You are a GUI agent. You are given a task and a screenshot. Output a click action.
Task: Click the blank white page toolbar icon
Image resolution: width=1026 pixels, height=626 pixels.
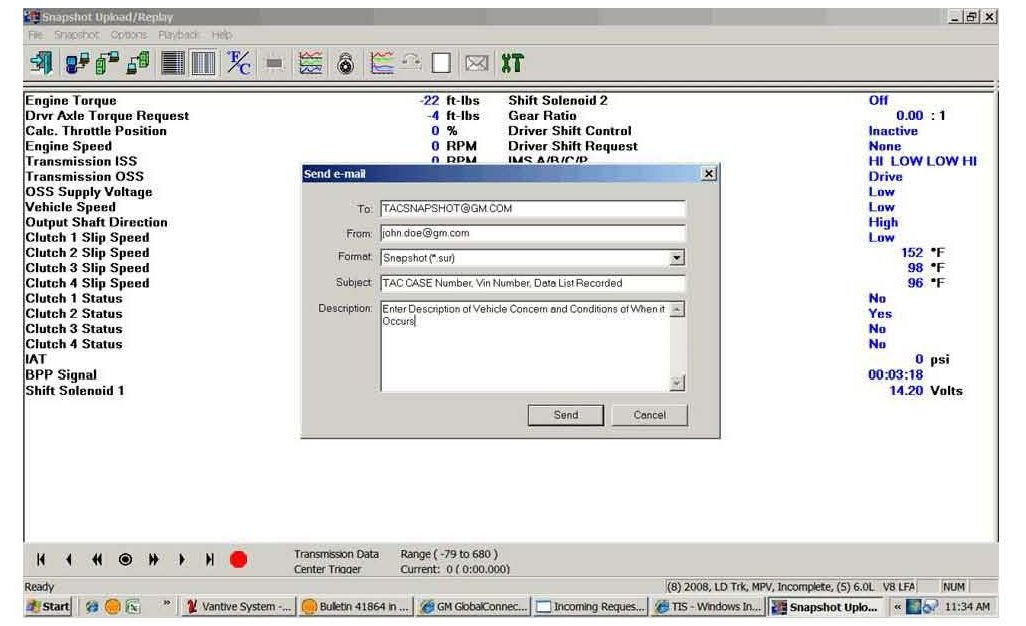[441, 64]
